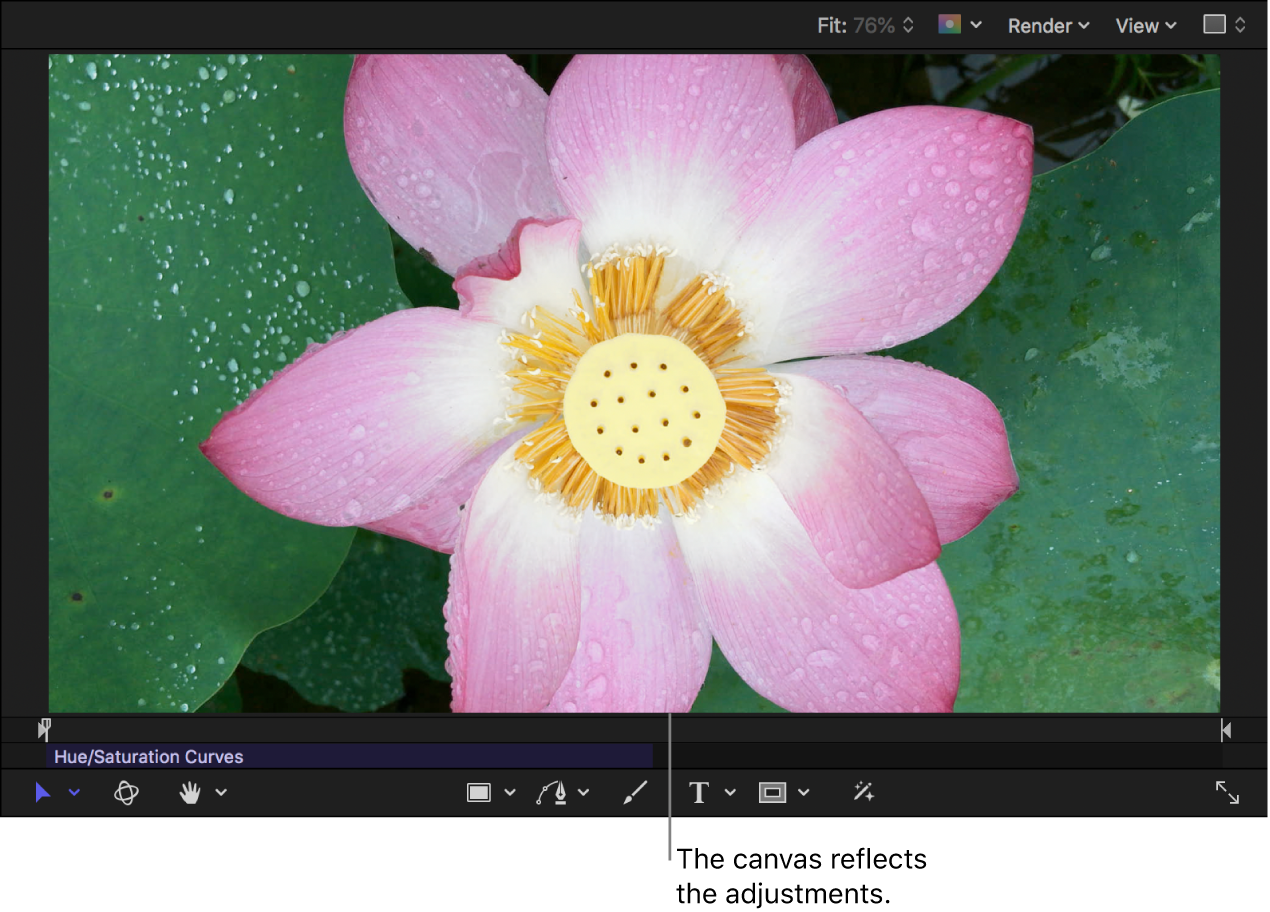Select the 3D Transform tool

126,792
